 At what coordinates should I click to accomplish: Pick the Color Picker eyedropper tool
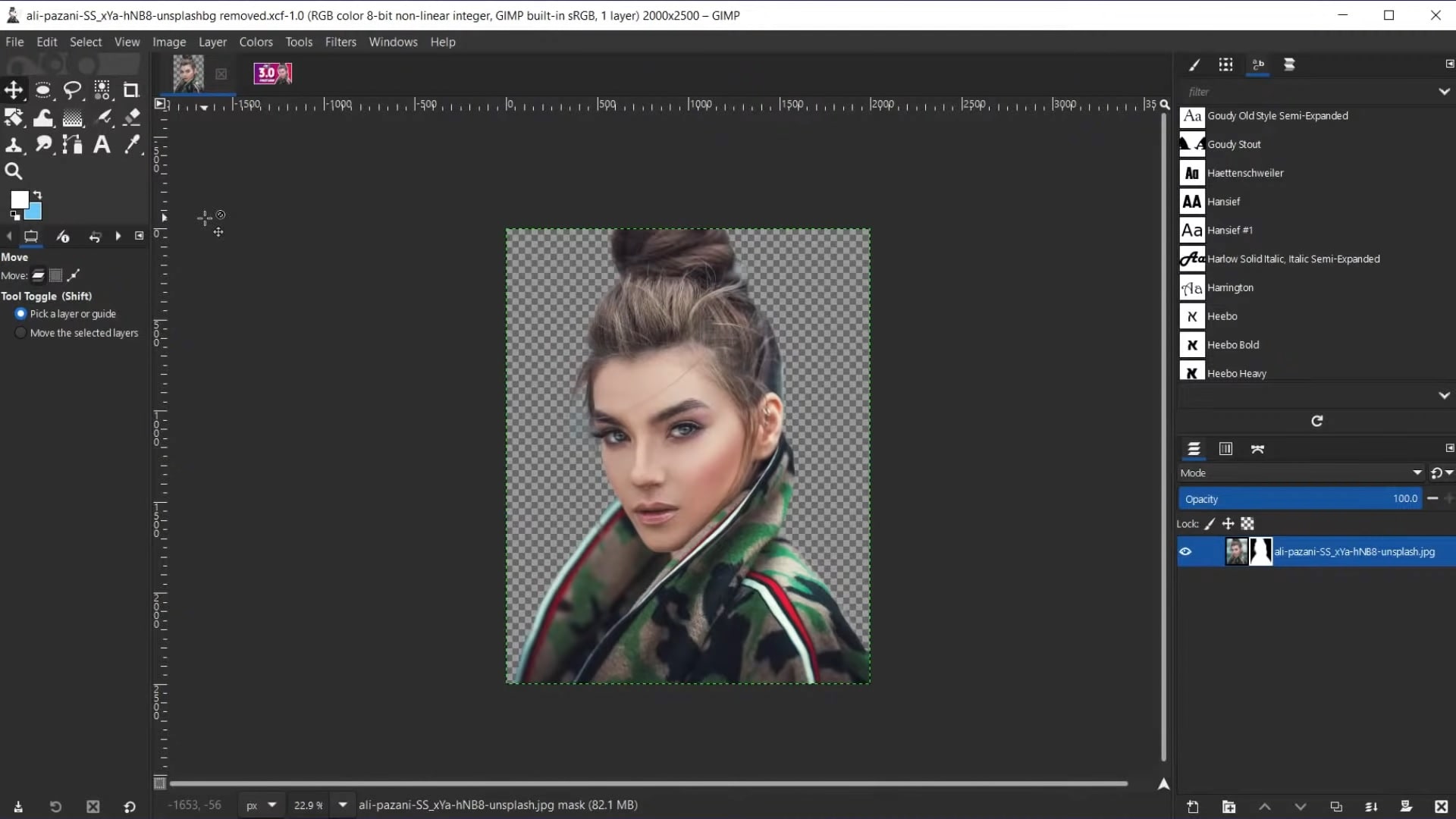click(131, 145)
